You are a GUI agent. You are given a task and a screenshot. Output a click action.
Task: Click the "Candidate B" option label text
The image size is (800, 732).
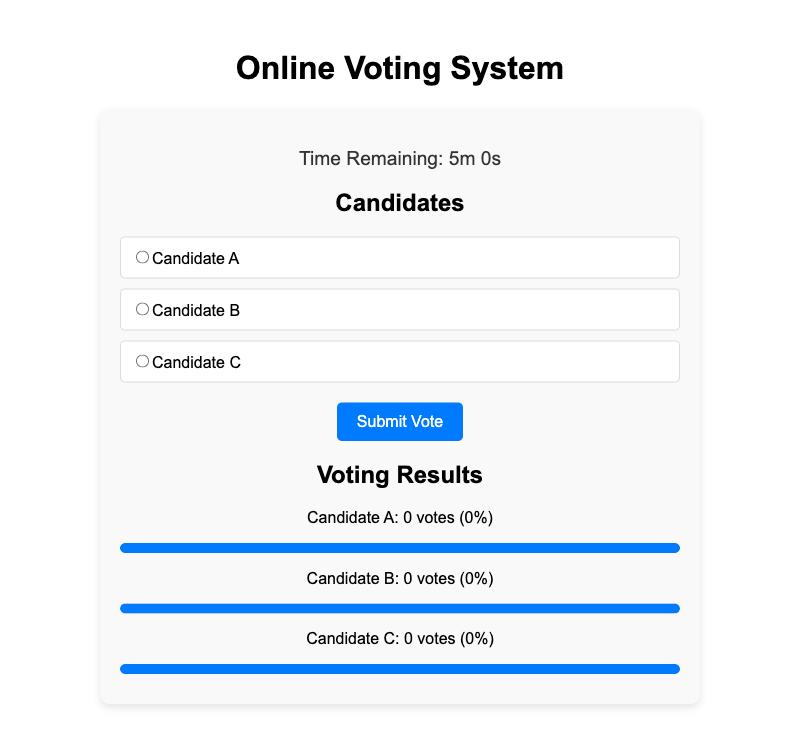click(196, 311)
